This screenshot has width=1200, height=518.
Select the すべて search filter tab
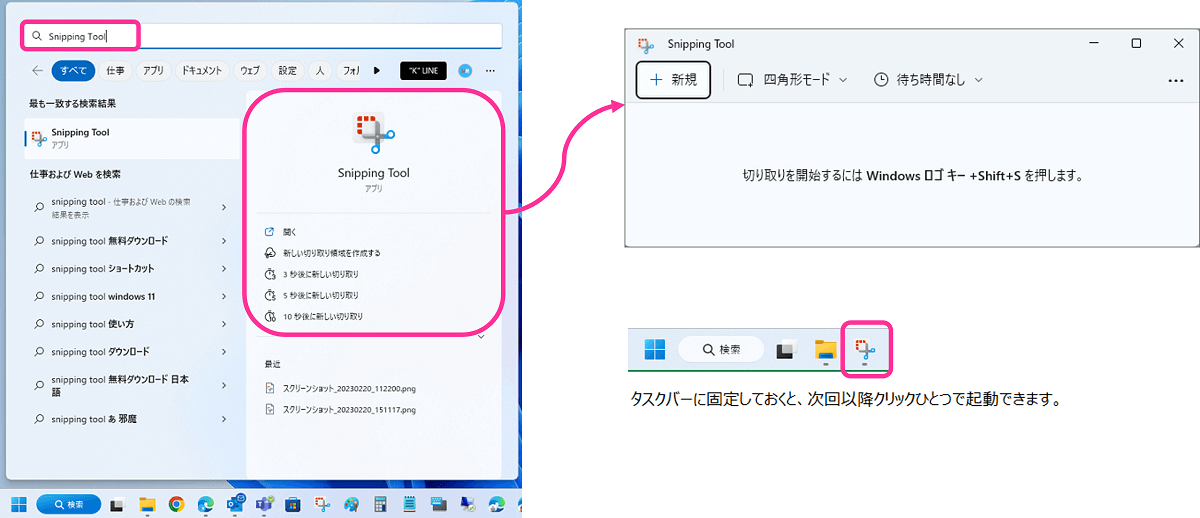[x=74, y=71]
